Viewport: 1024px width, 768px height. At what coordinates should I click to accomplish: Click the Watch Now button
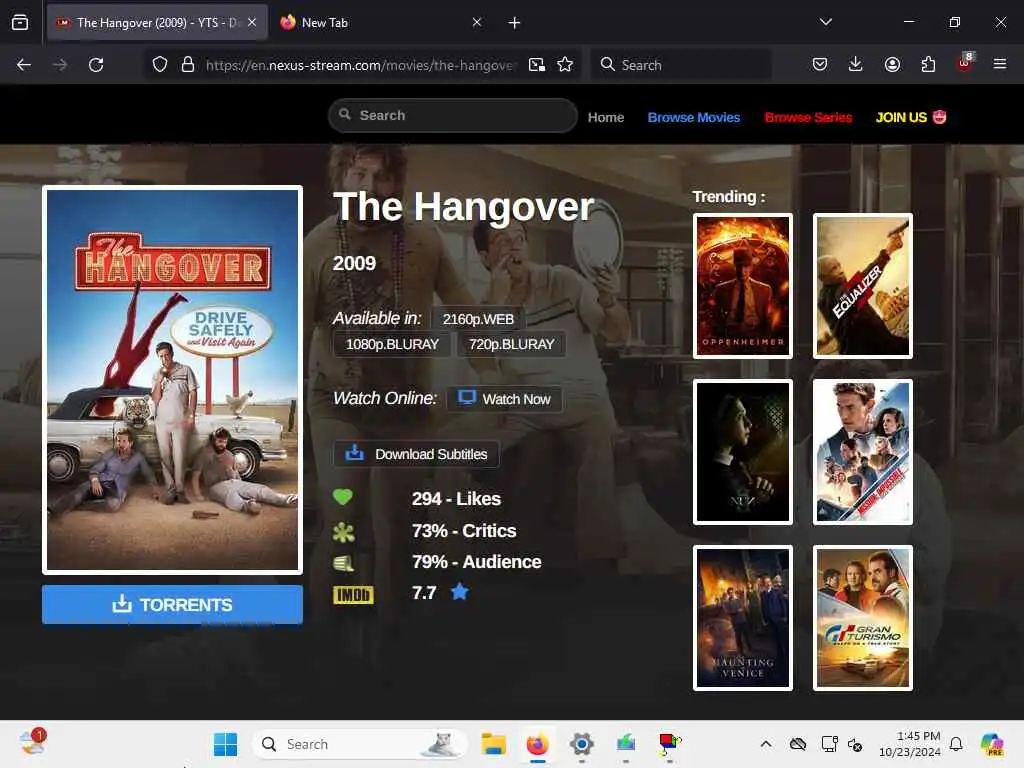pos(504,399)
